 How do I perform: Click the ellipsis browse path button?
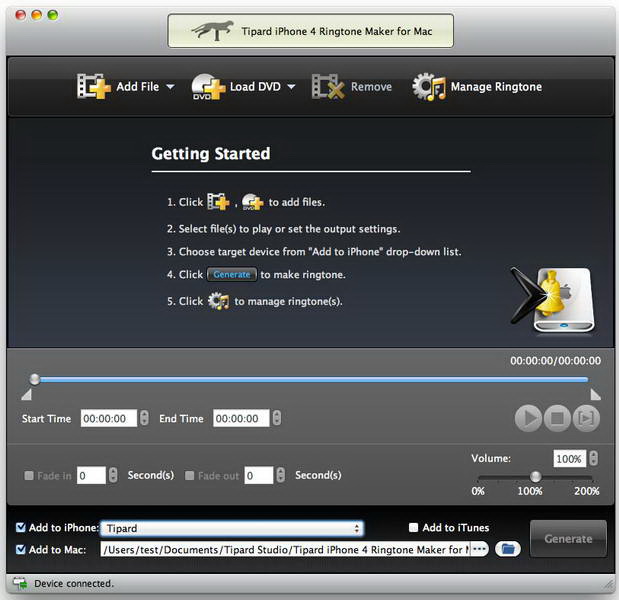(x=479, y=549)
